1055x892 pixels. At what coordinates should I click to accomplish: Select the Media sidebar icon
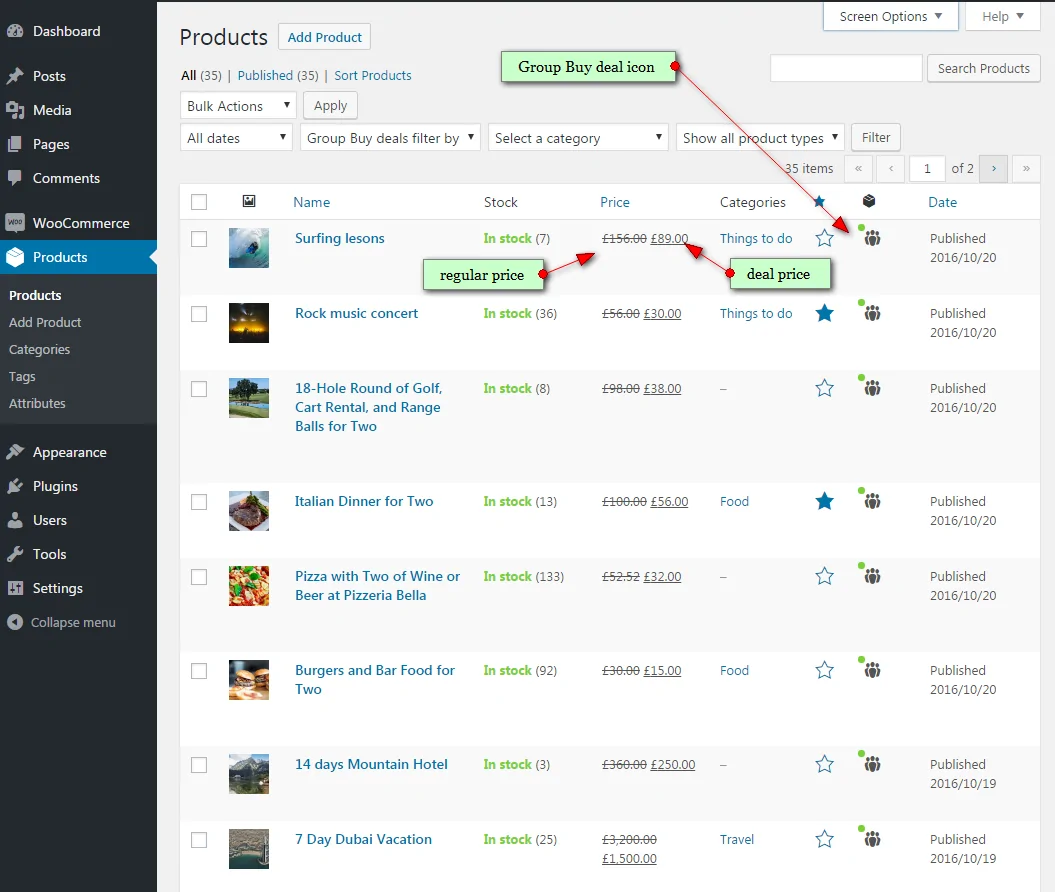[x=14, y=110]
